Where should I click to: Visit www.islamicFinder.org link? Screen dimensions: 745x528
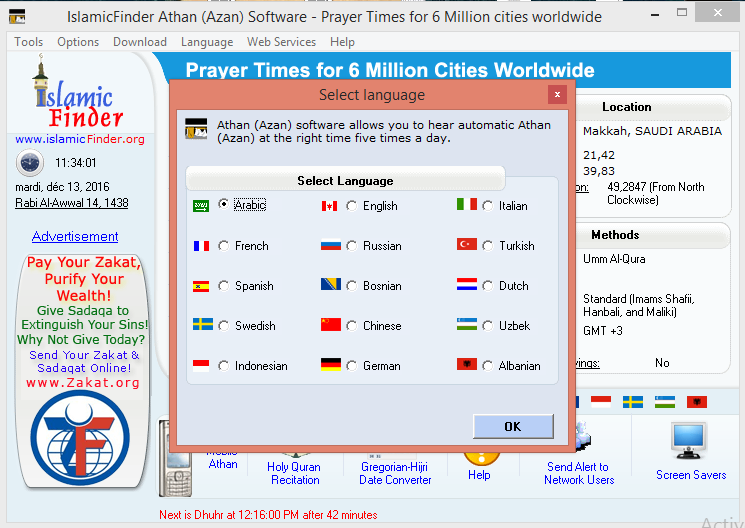point(80,139)
